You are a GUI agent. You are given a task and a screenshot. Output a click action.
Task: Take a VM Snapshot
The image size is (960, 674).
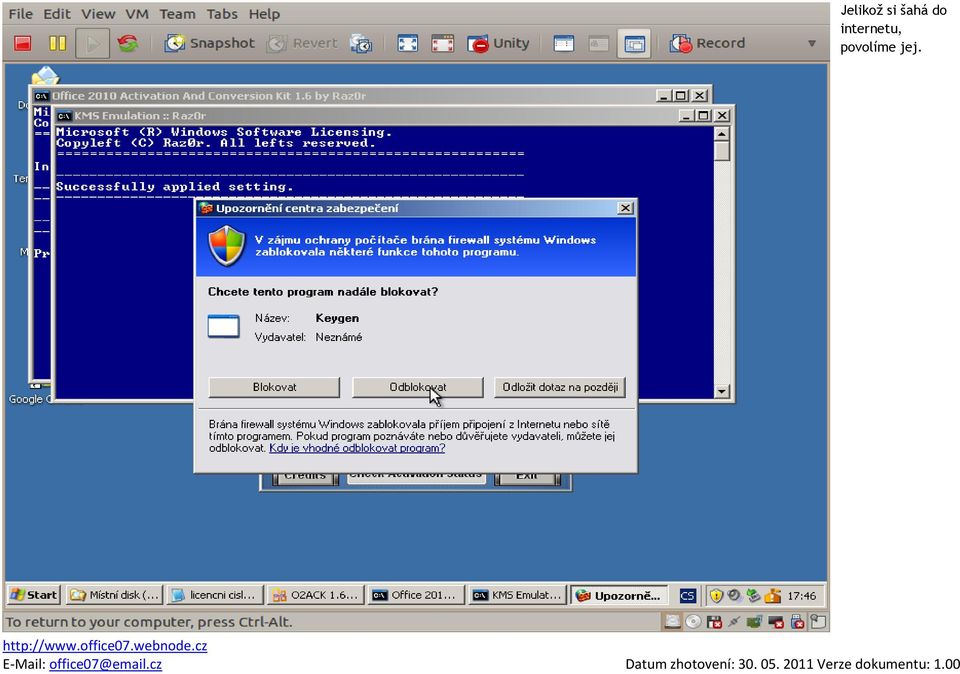[209, 43]
